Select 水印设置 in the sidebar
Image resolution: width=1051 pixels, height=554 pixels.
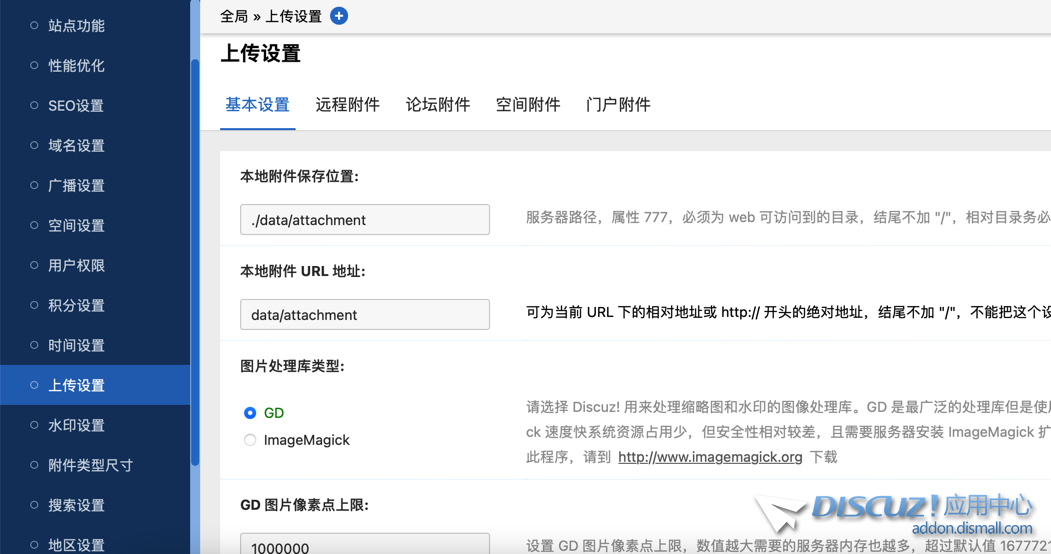76,426
